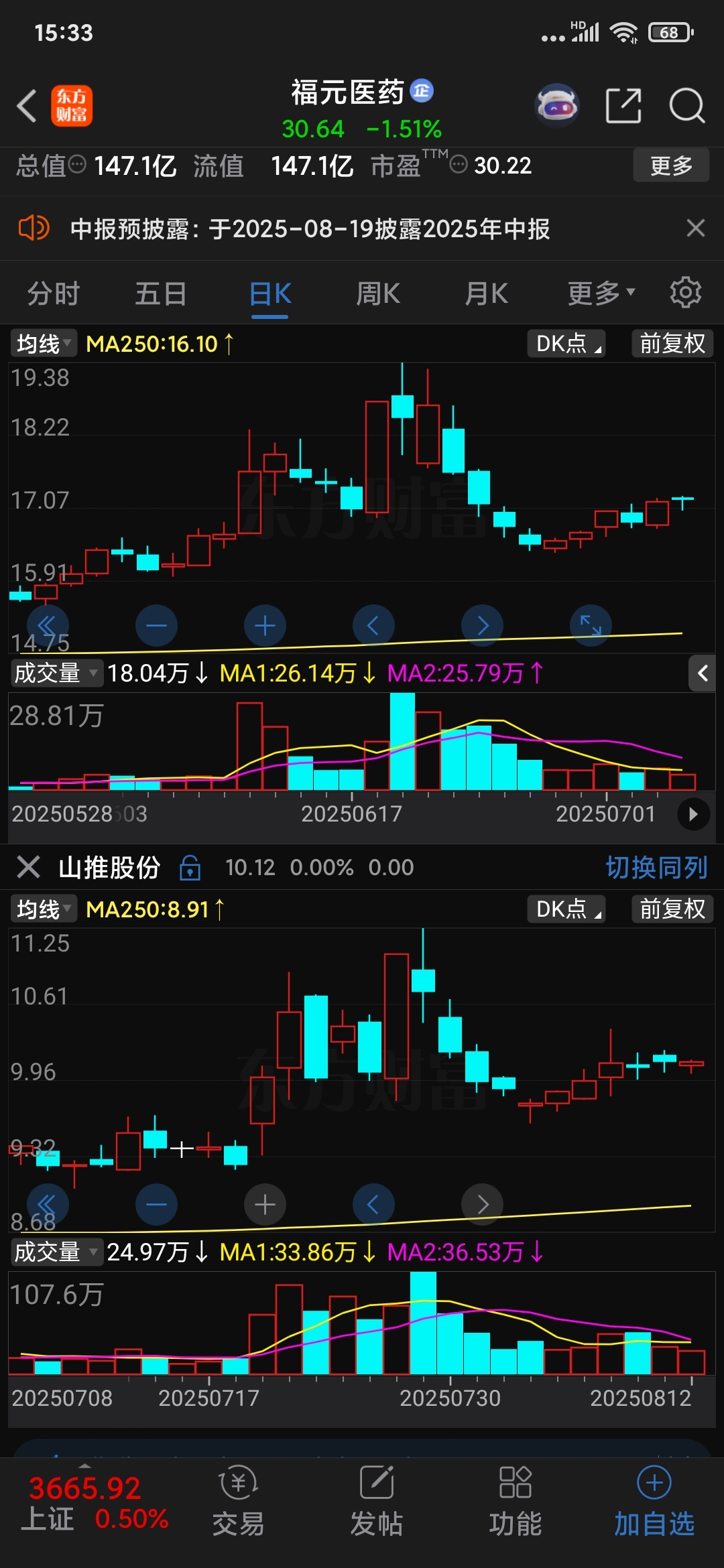Jump to earliest data in top chart

pos(48,626)
